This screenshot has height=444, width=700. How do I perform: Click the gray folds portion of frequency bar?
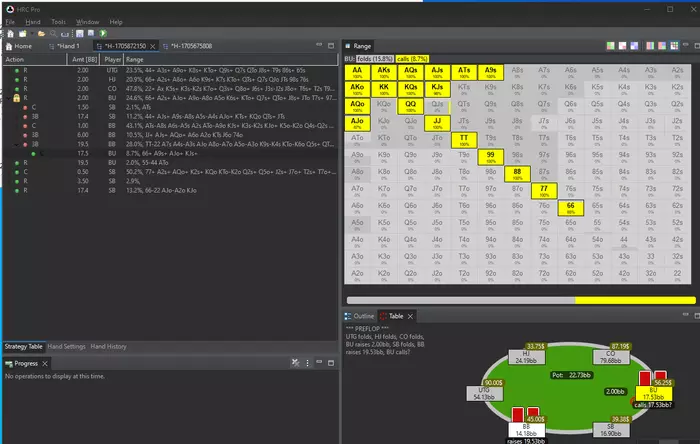461,300
